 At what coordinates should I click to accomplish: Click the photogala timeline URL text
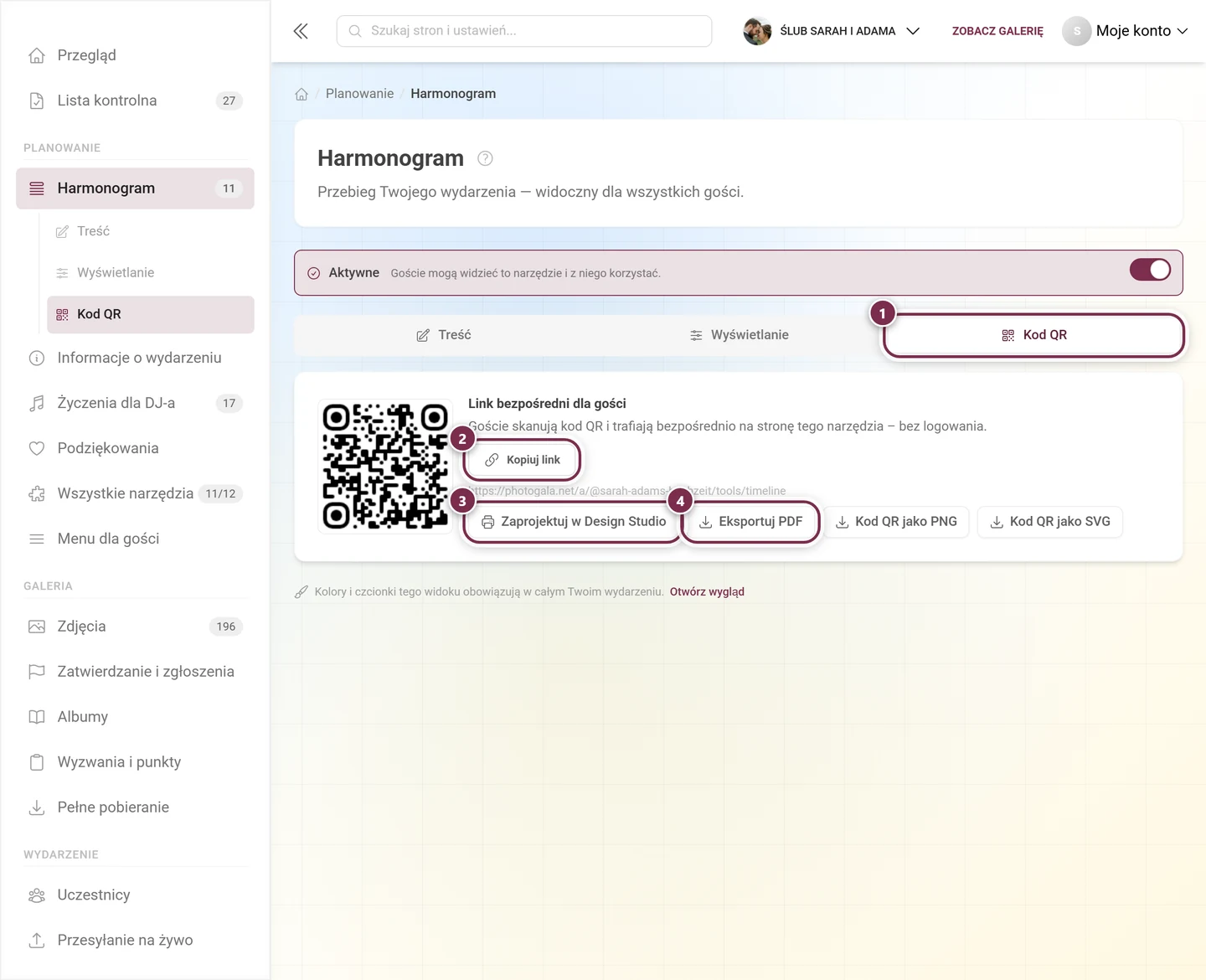(627, 491)
